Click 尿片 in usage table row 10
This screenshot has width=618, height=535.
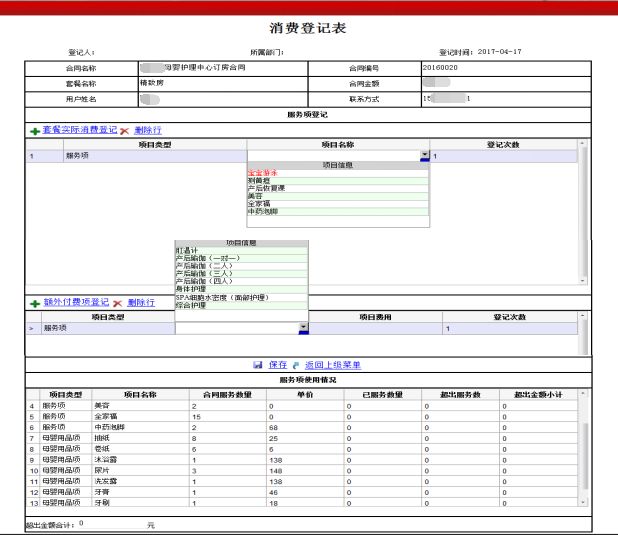(102, 470)
